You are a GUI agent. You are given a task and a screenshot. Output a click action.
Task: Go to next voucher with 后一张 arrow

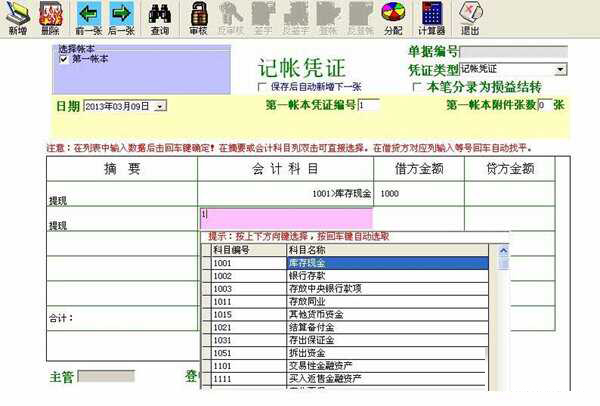121,18
